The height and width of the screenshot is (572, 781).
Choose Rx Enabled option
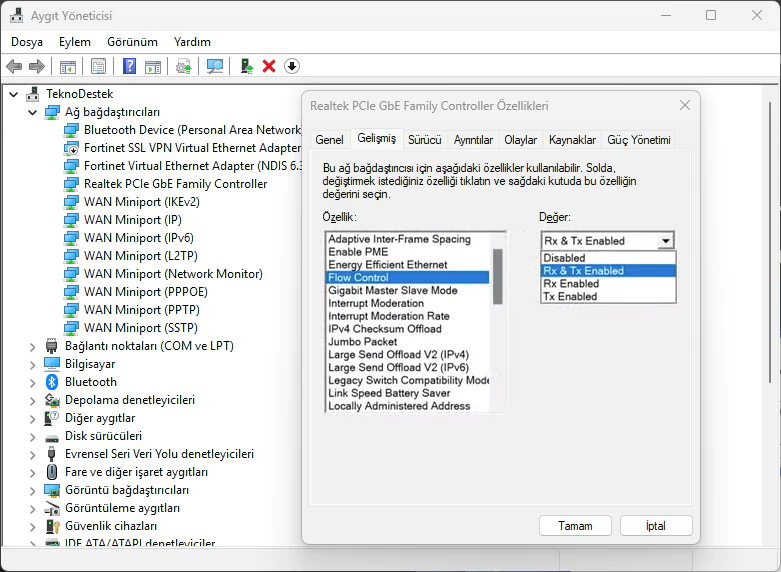608,284
